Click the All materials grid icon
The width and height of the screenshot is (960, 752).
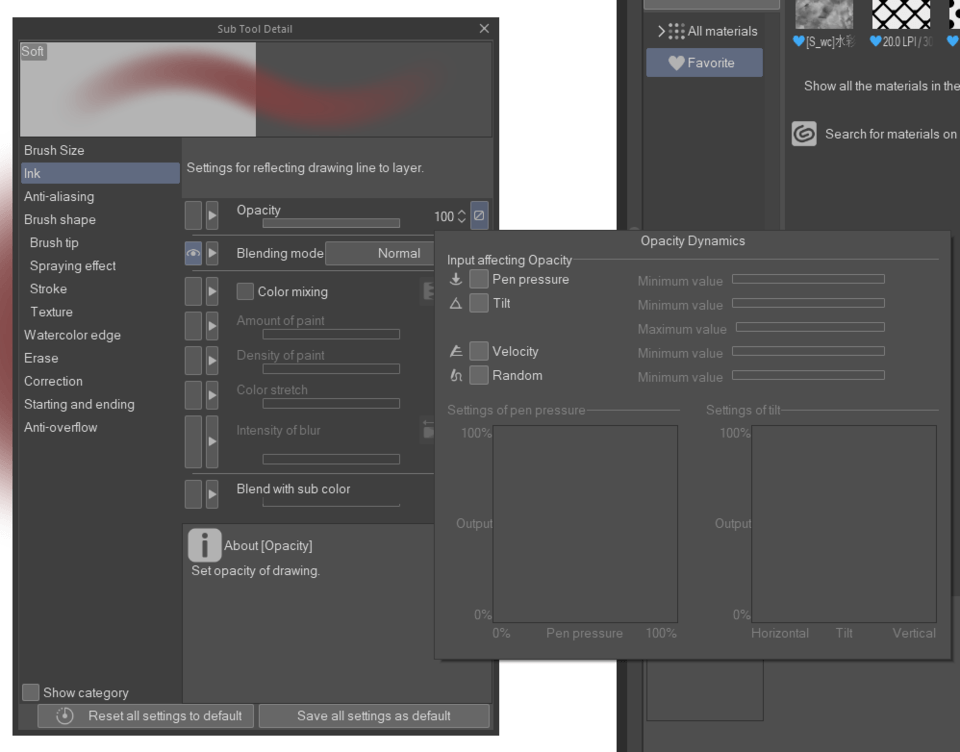(x=676, y=31)
